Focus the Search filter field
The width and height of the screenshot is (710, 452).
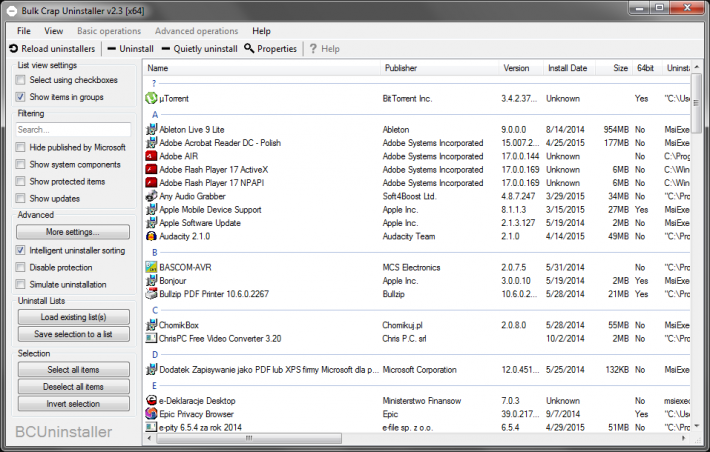73,130
